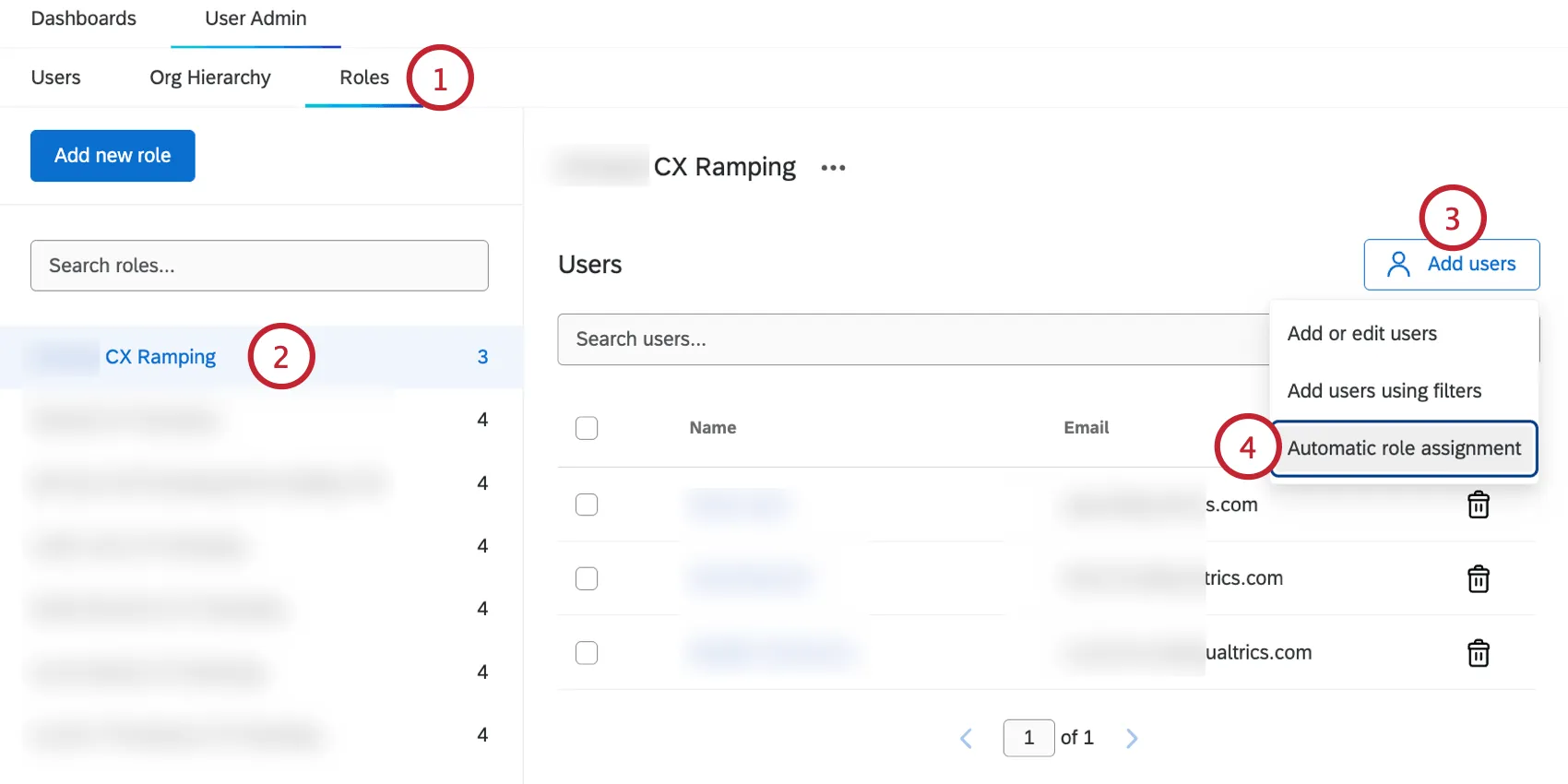Open the Org Hierarchy tab
This screenshot has height=784, width=1568.
point(210,77)
